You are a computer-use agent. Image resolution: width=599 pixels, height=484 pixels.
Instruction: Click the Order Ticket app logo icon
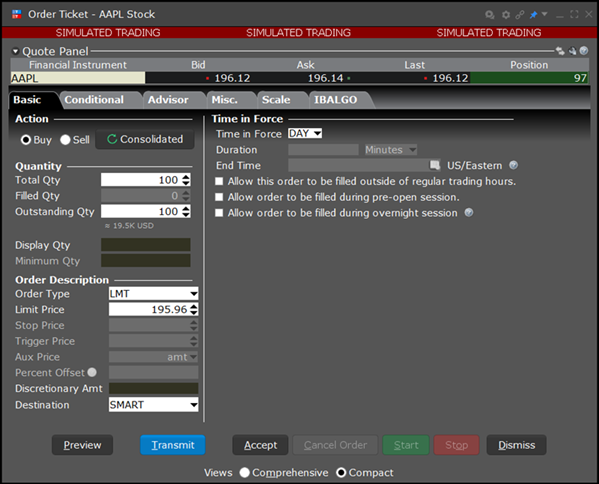pyautogui.click(x=16, y=15)
